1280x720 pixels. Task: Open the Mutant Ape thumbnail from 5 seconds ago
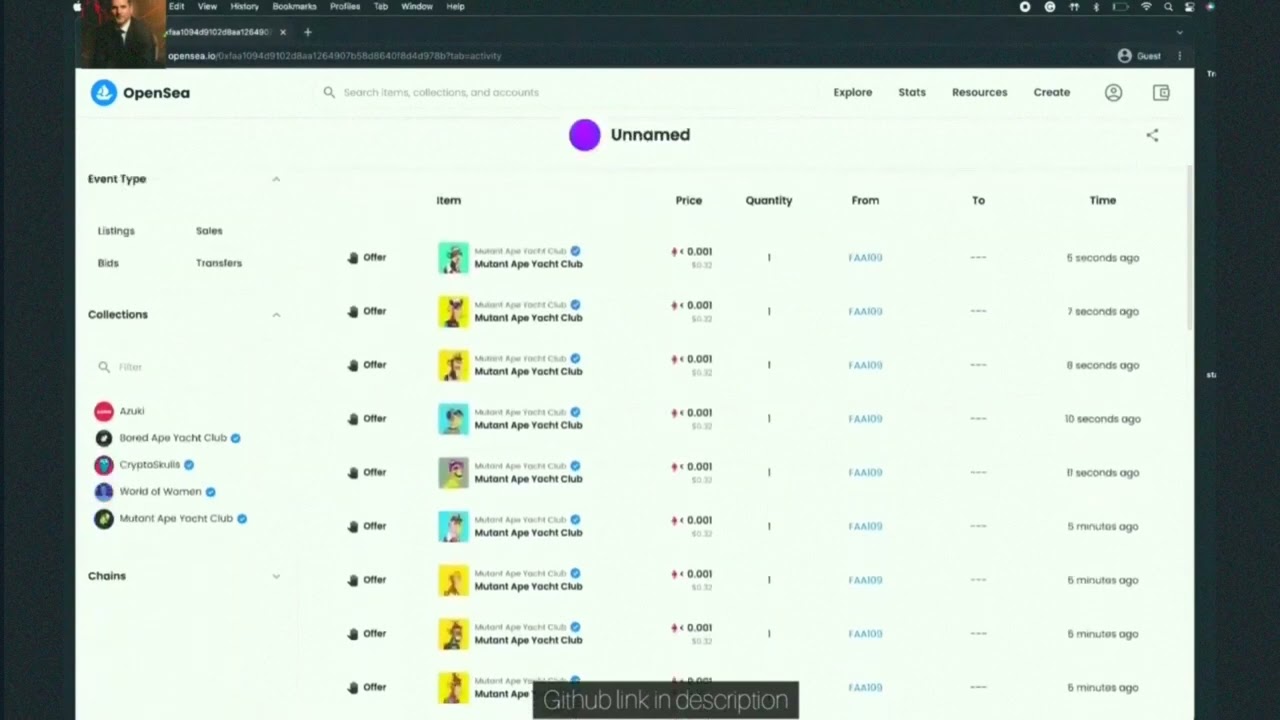pos(453,258)
